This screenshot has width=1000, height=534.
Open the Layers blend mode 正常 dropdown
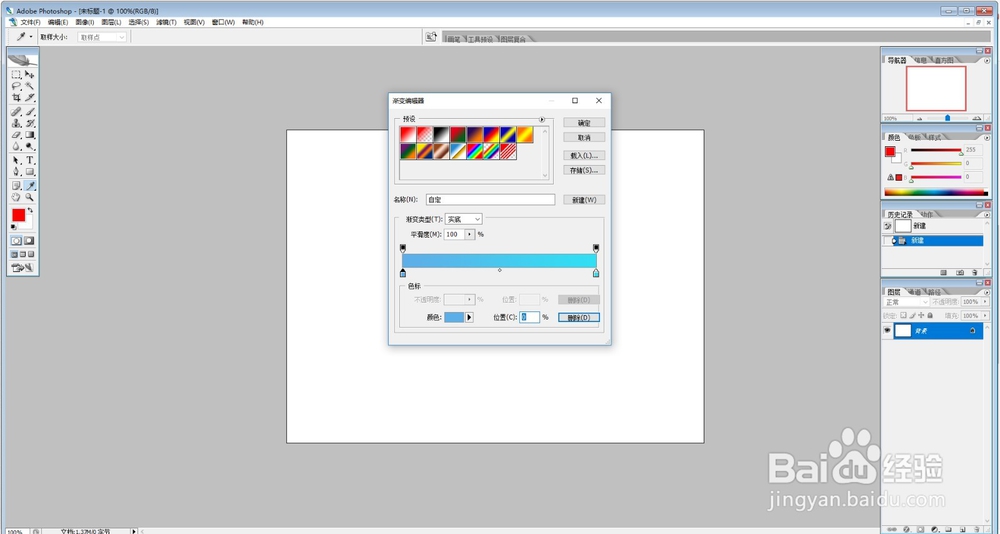[906, 302]
